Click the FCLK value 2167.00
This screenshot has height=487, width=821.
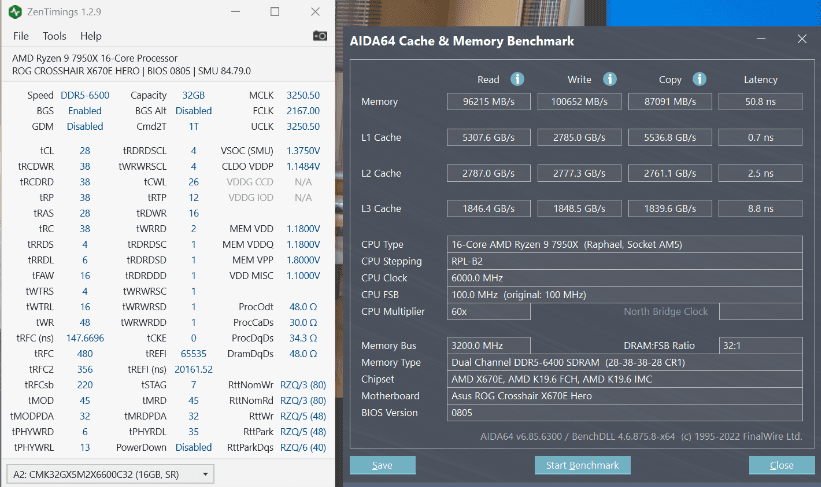tap(303, 111)
